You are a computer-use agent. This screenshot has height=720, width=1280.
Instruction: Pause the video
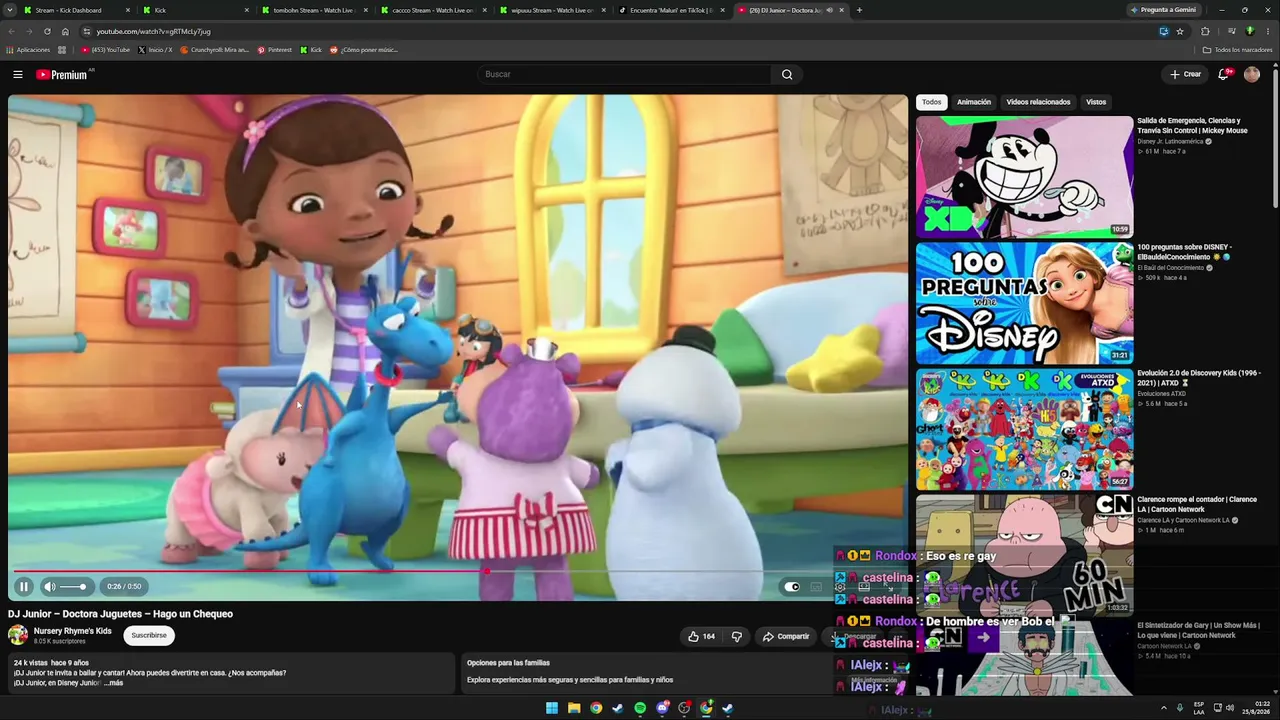pyautogui.click(x=24, y=586)
